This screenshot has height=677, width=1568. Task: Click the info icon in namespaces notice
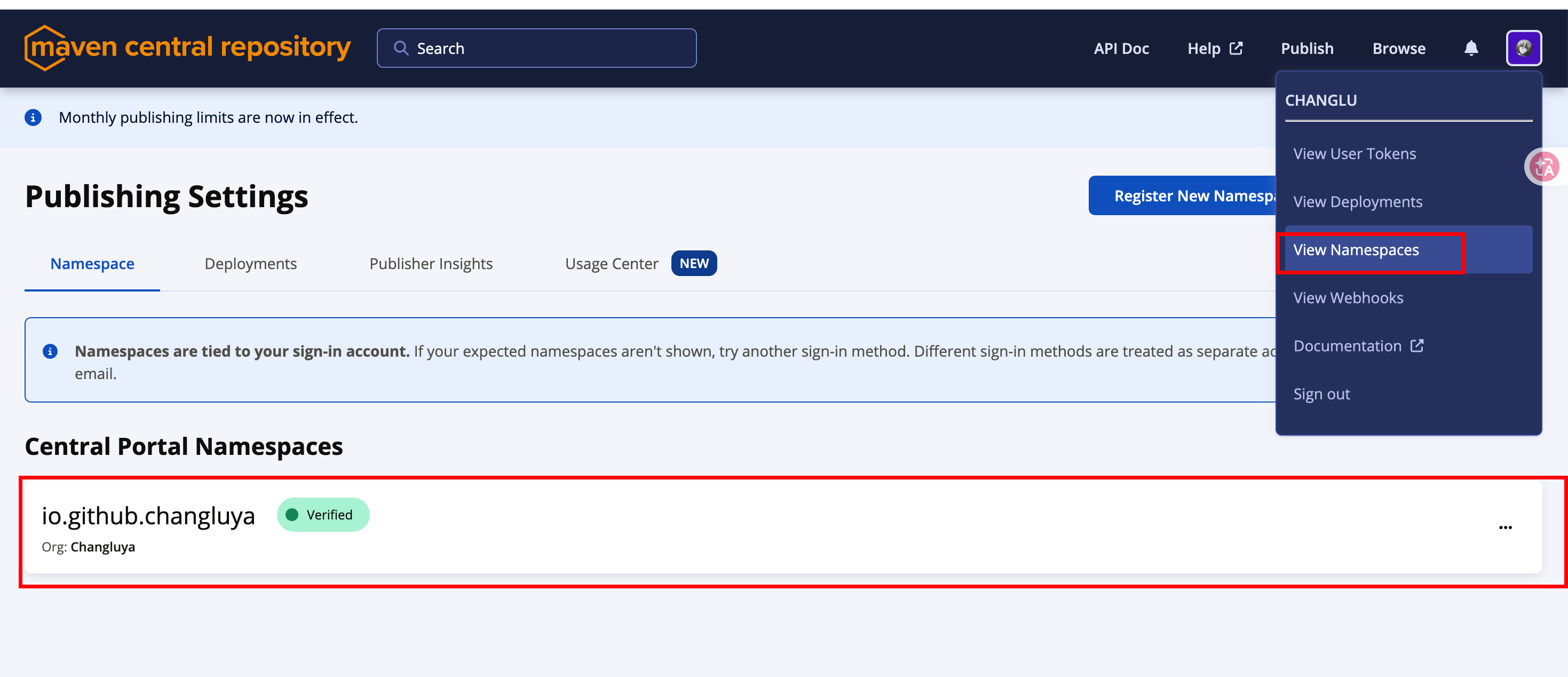point(50,351)
